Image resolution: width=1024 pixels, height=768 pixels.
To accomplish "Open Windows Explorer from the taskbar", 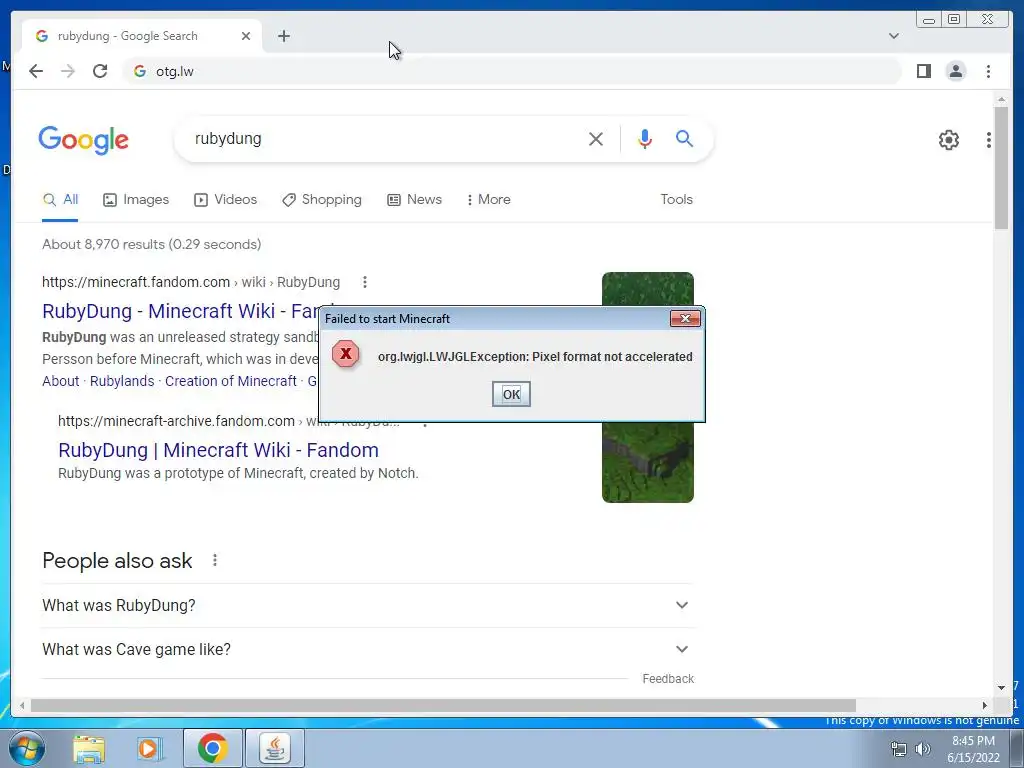I will point(88,748).
